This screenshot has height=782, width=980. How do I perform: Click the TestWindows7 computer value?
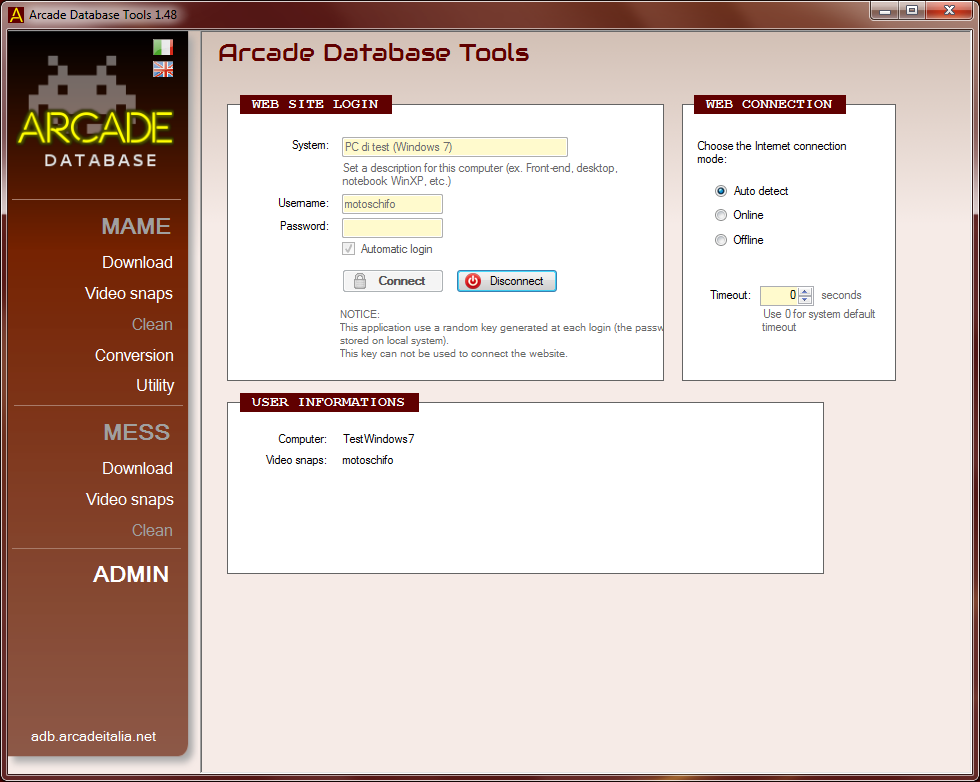378,439
